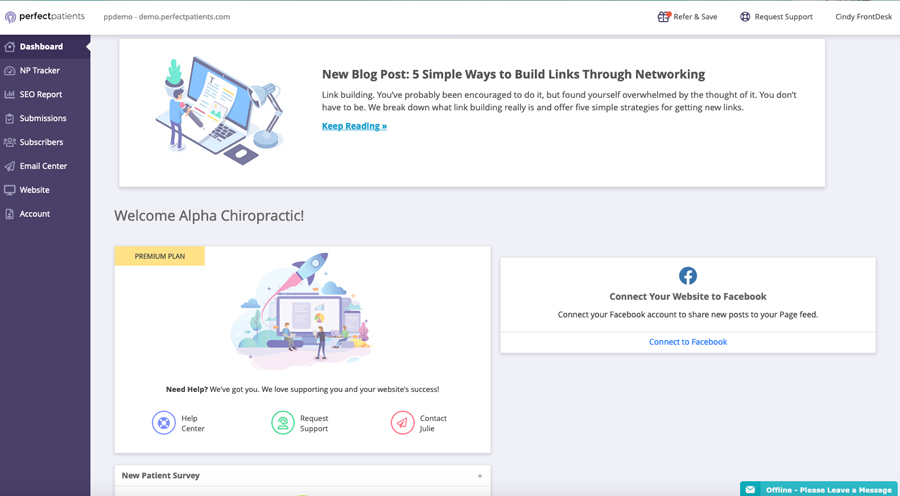Screen dimensions: 900x496
Task: Click the envelope icon in chat widget
Action: [x=750, y=490]
